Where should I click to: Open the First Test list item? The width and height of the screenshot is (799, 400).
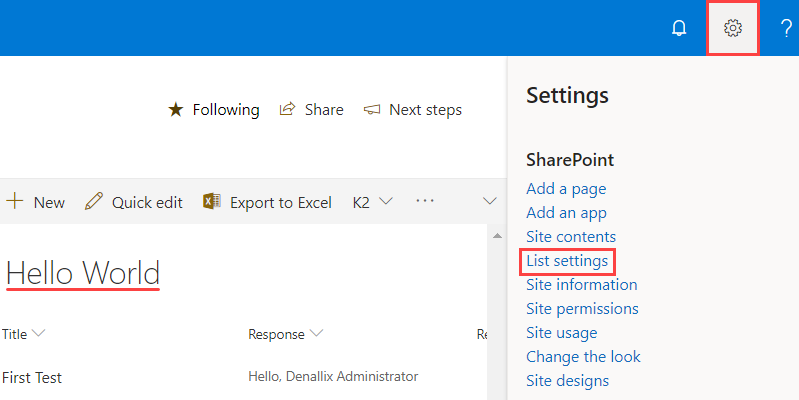point(32,377)
